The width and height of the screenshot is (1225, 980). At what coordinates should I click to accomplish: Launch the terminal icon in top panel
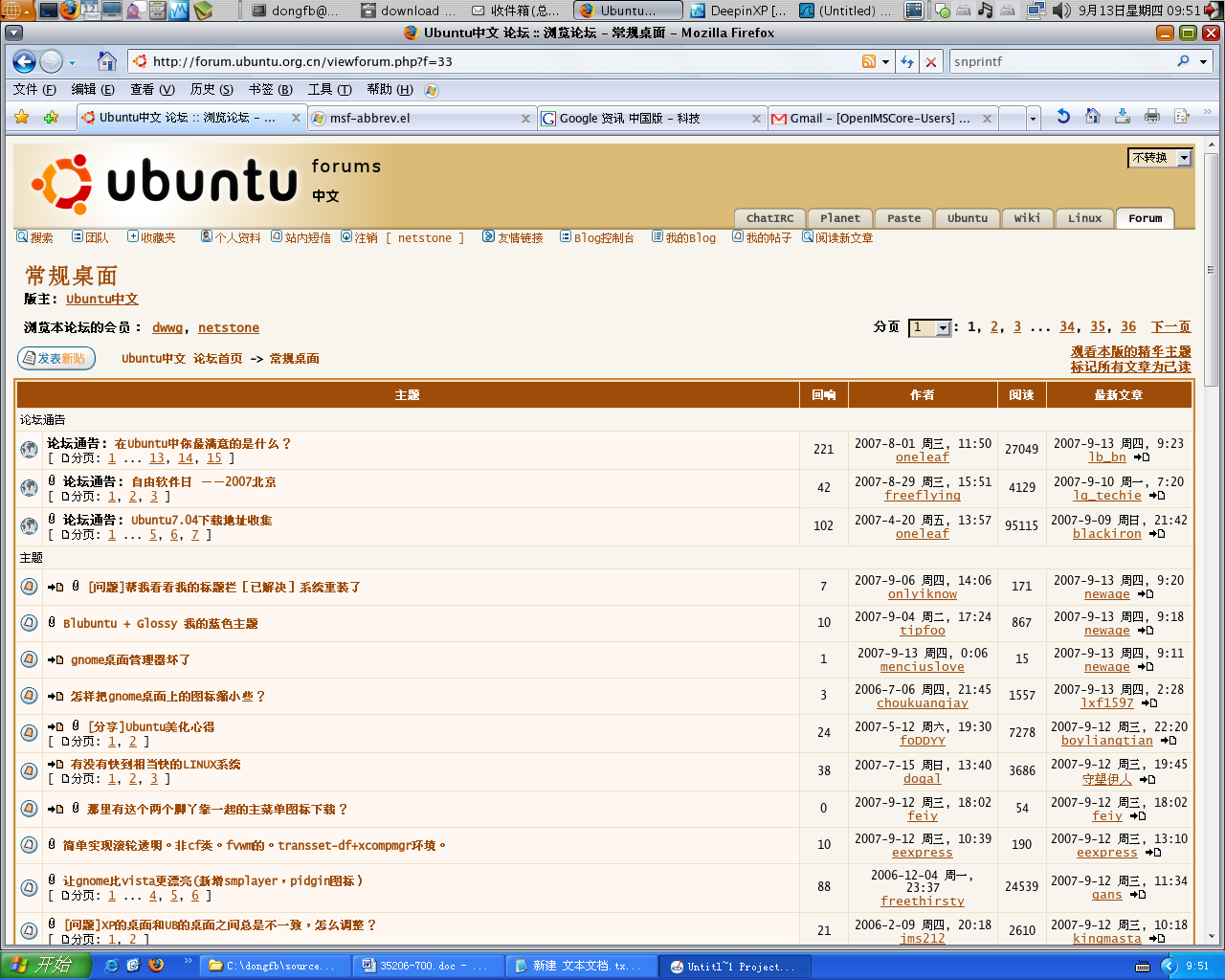48,11
